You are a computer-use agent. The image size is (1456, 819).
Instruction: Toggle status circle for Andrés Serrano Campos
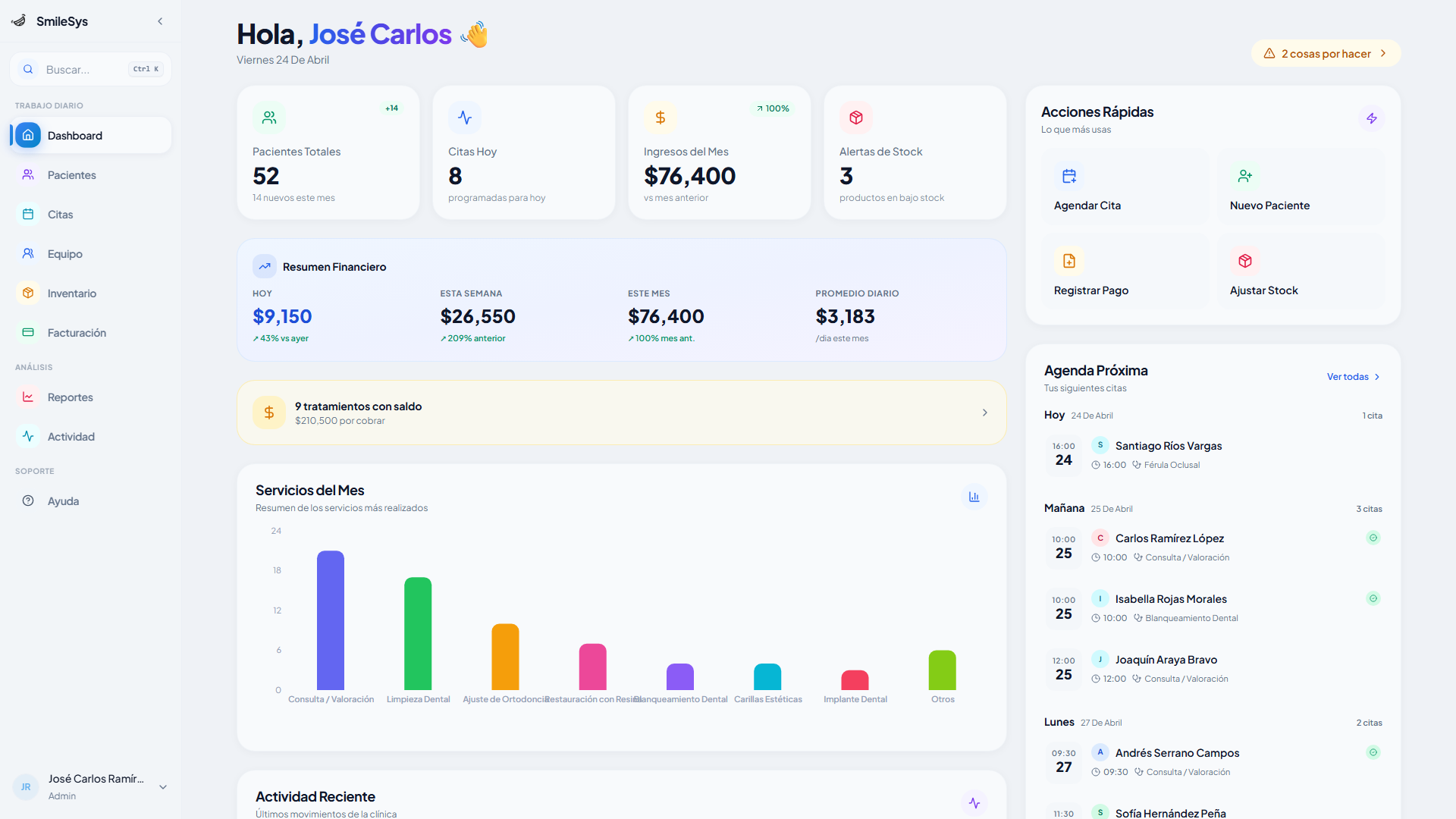tap(1373, 752)
